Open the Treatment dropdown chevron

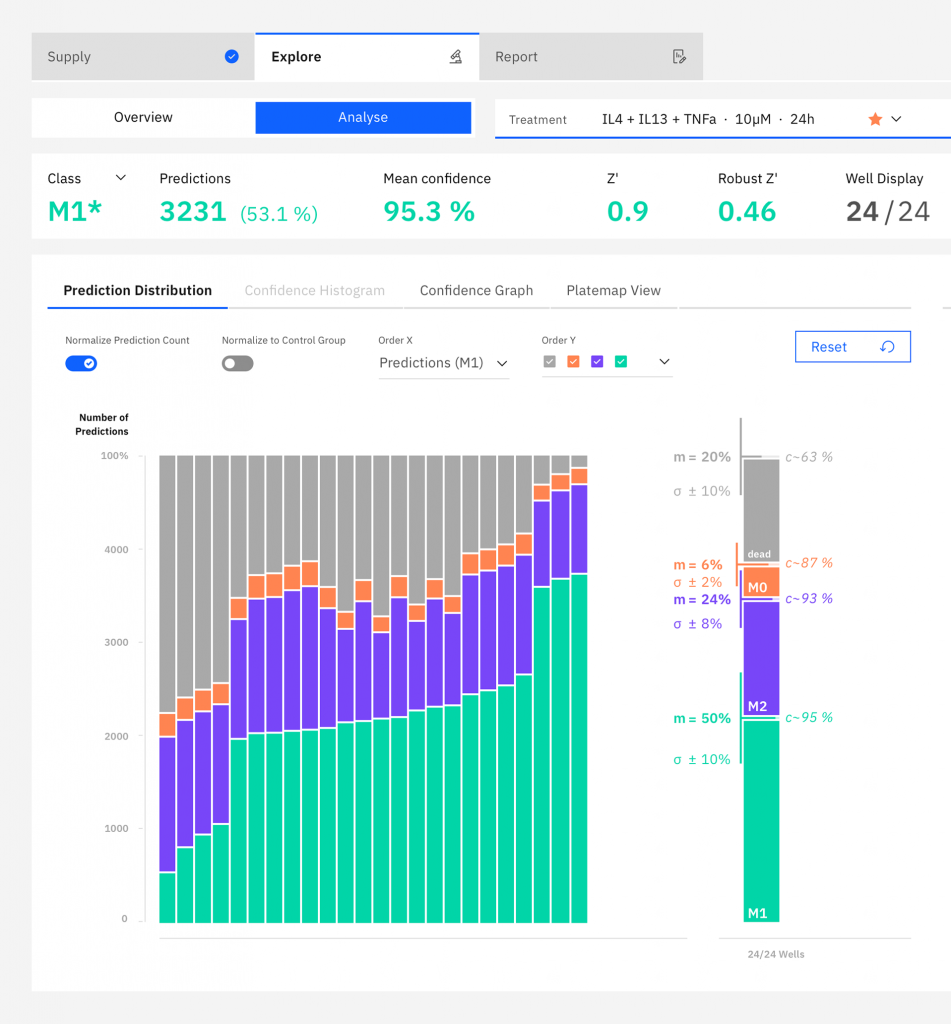[896, 119]
